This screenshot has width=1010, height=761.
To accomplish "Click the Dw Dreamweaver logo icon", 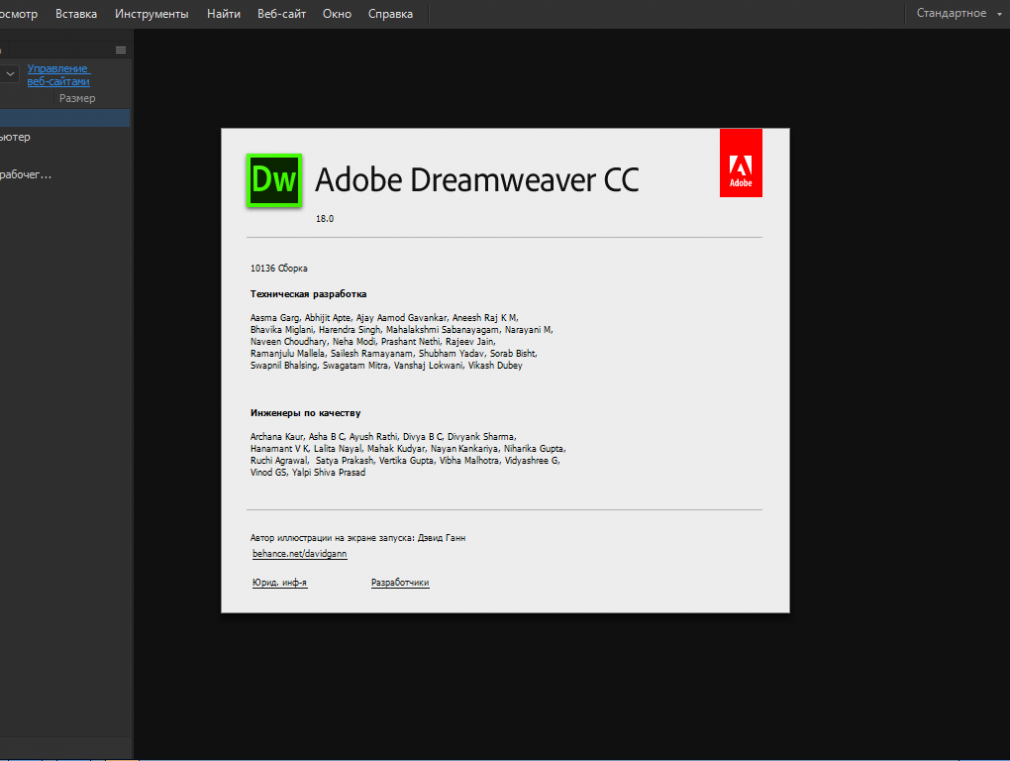I will point(274,180).
